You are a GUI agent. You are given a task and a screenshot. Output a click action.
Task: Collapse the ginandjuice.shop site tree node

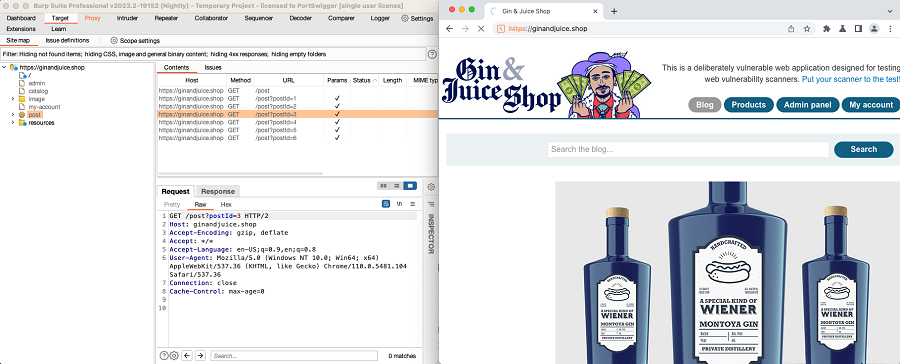pos(4,67)
